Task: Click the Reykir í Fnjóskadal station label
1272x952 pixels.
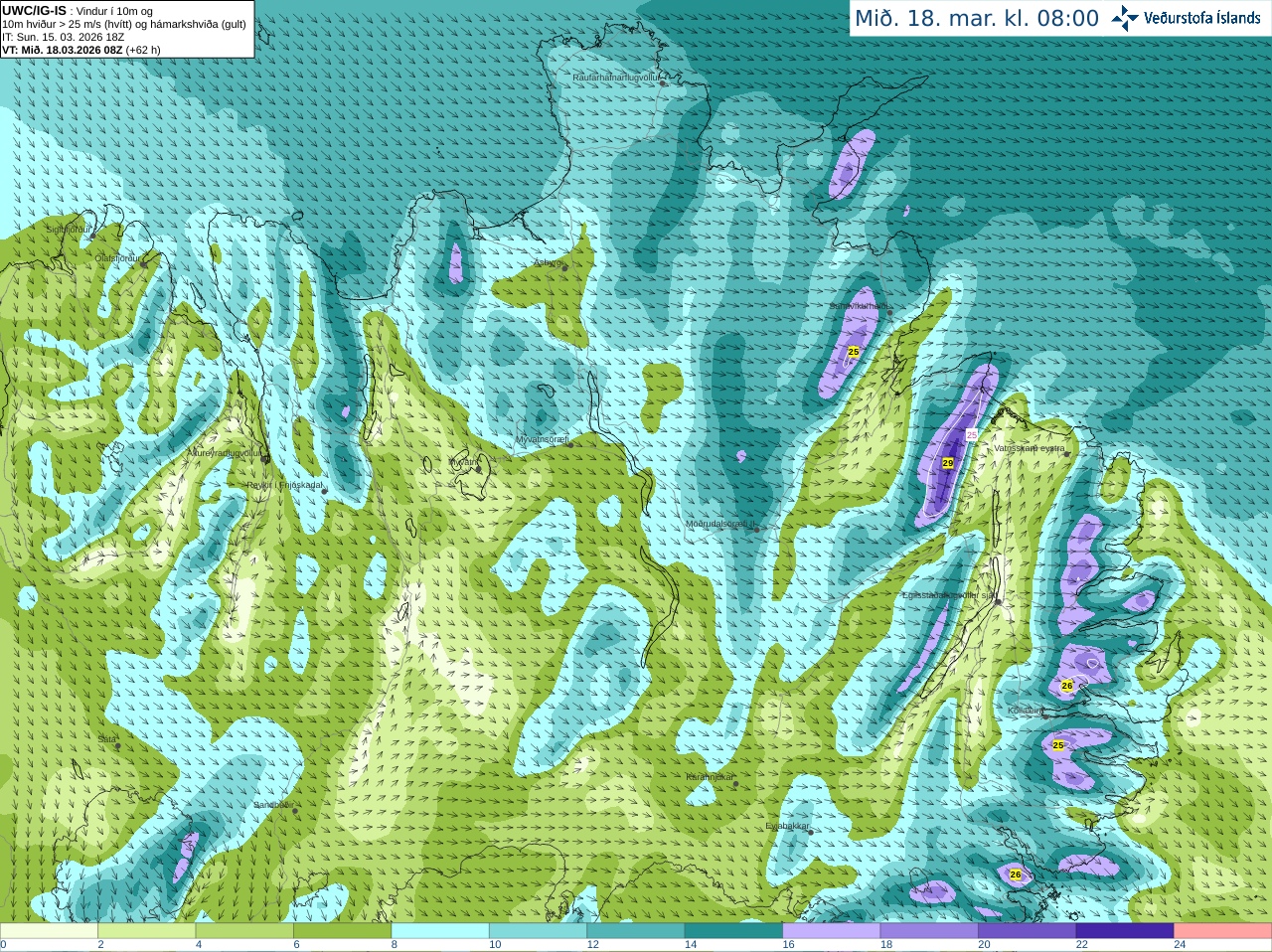Action: 285,485
